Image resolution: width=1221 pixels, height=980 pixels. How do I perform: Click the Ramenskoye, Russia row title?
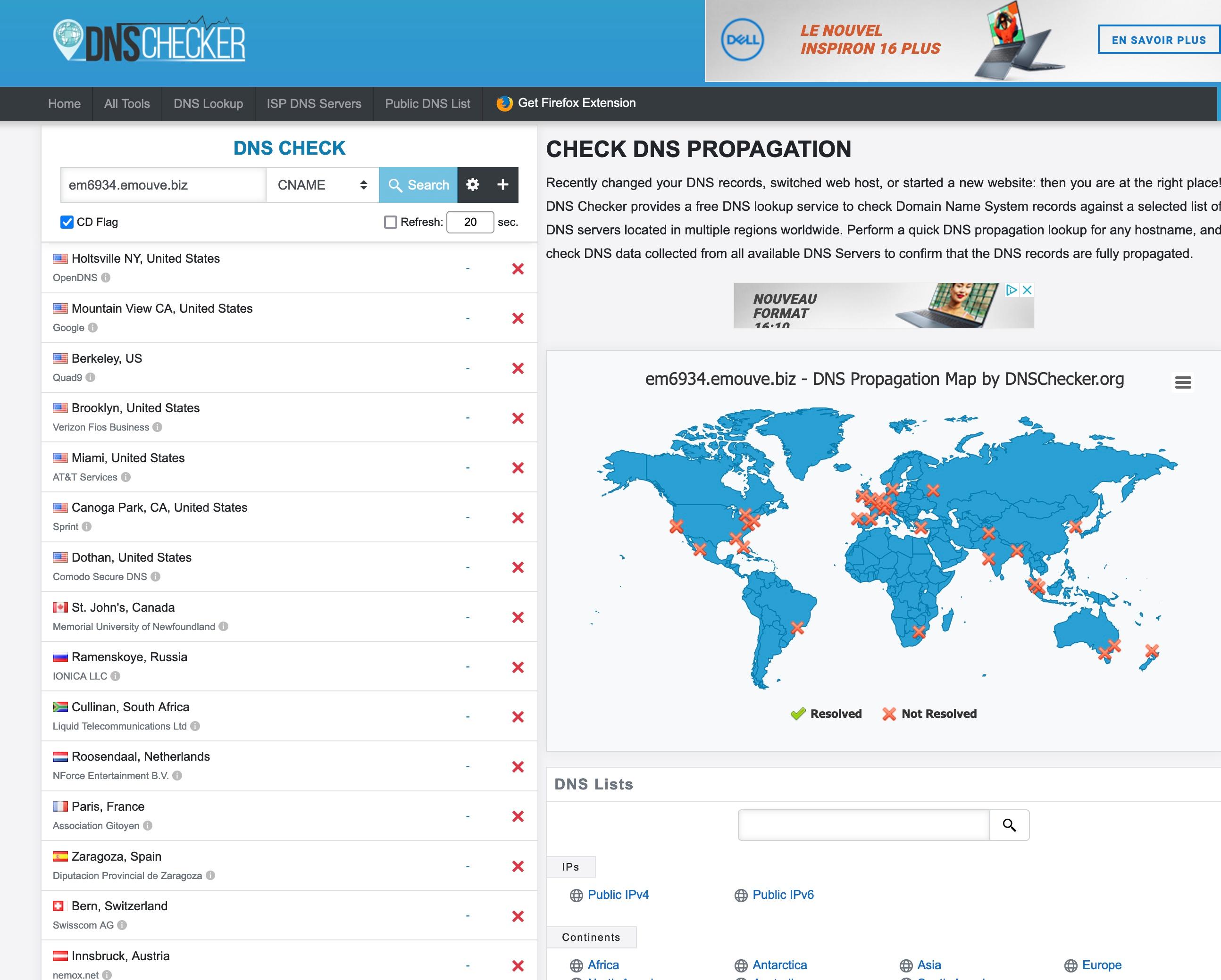click(129, 657)
